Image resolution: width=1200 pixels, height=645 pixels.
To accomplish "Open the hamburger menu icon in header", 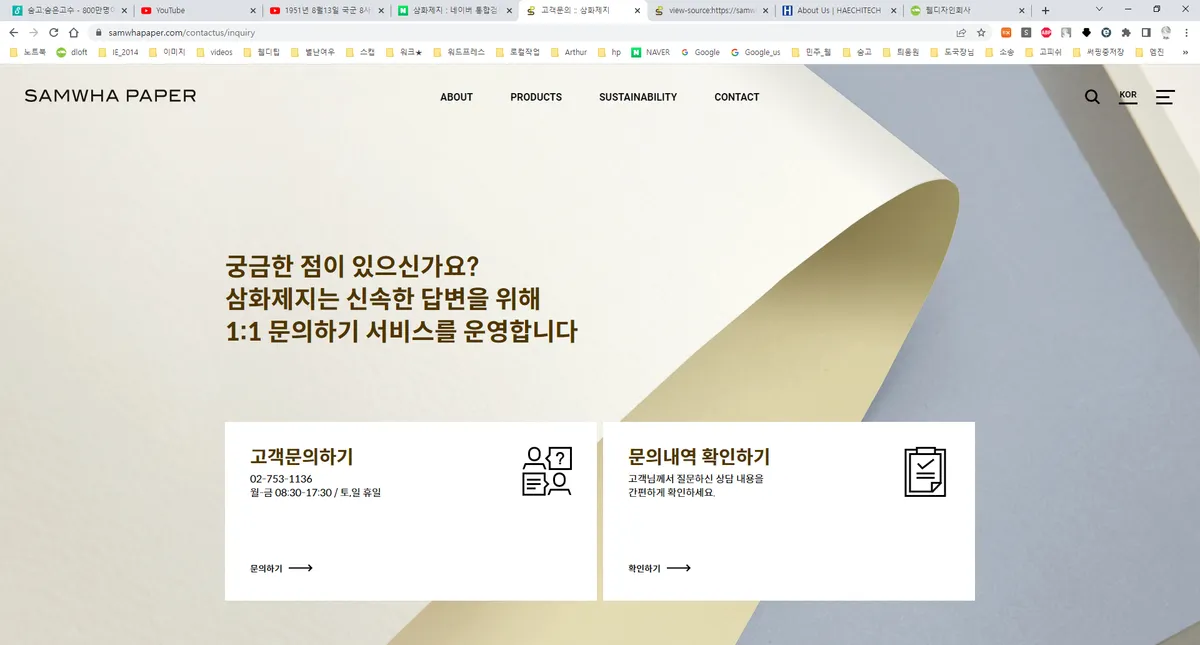I will pos(1165,97).
